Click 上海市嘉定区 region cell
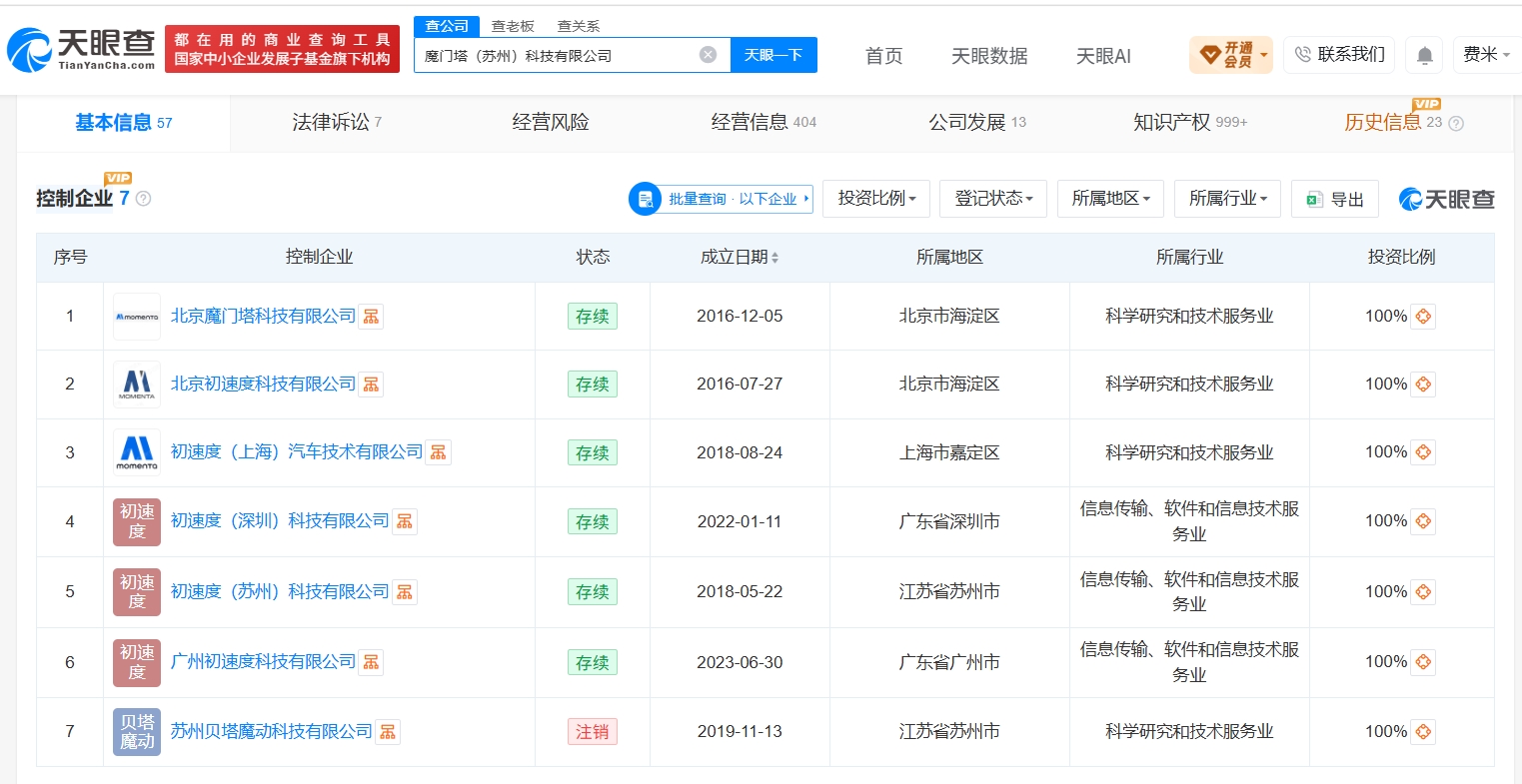Viewport: 1522px width, 784px height. tap(949, 452)
